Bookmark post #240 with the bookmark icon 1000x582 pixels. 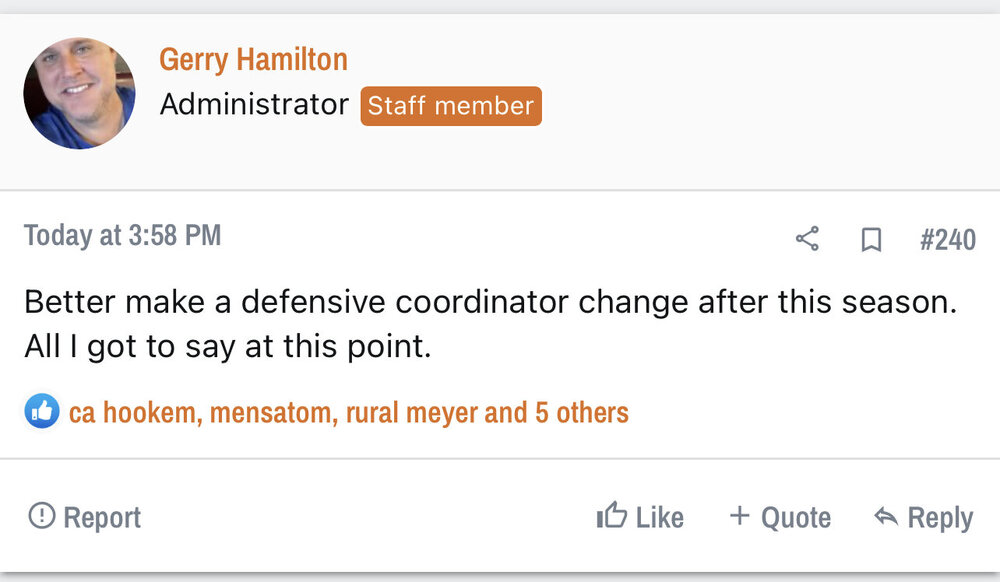(x=871, y=240)
